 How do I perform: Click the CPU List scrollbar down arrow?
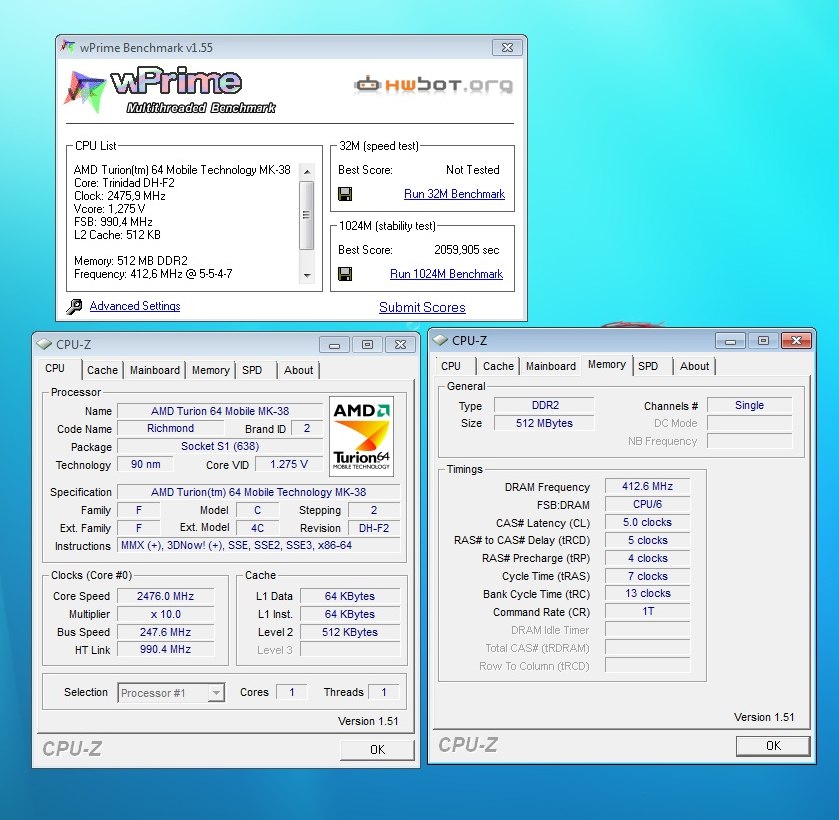coord(307,276)
